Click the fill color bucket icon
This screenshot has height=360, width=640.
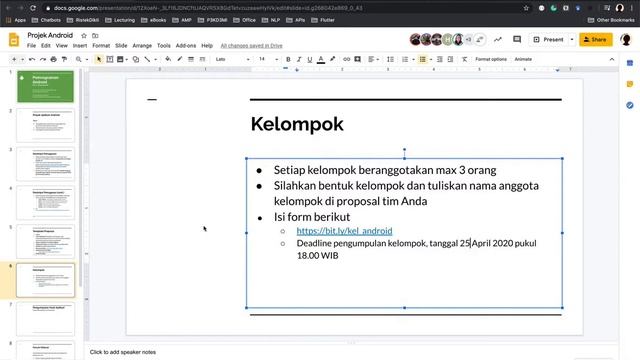point(168,60)
